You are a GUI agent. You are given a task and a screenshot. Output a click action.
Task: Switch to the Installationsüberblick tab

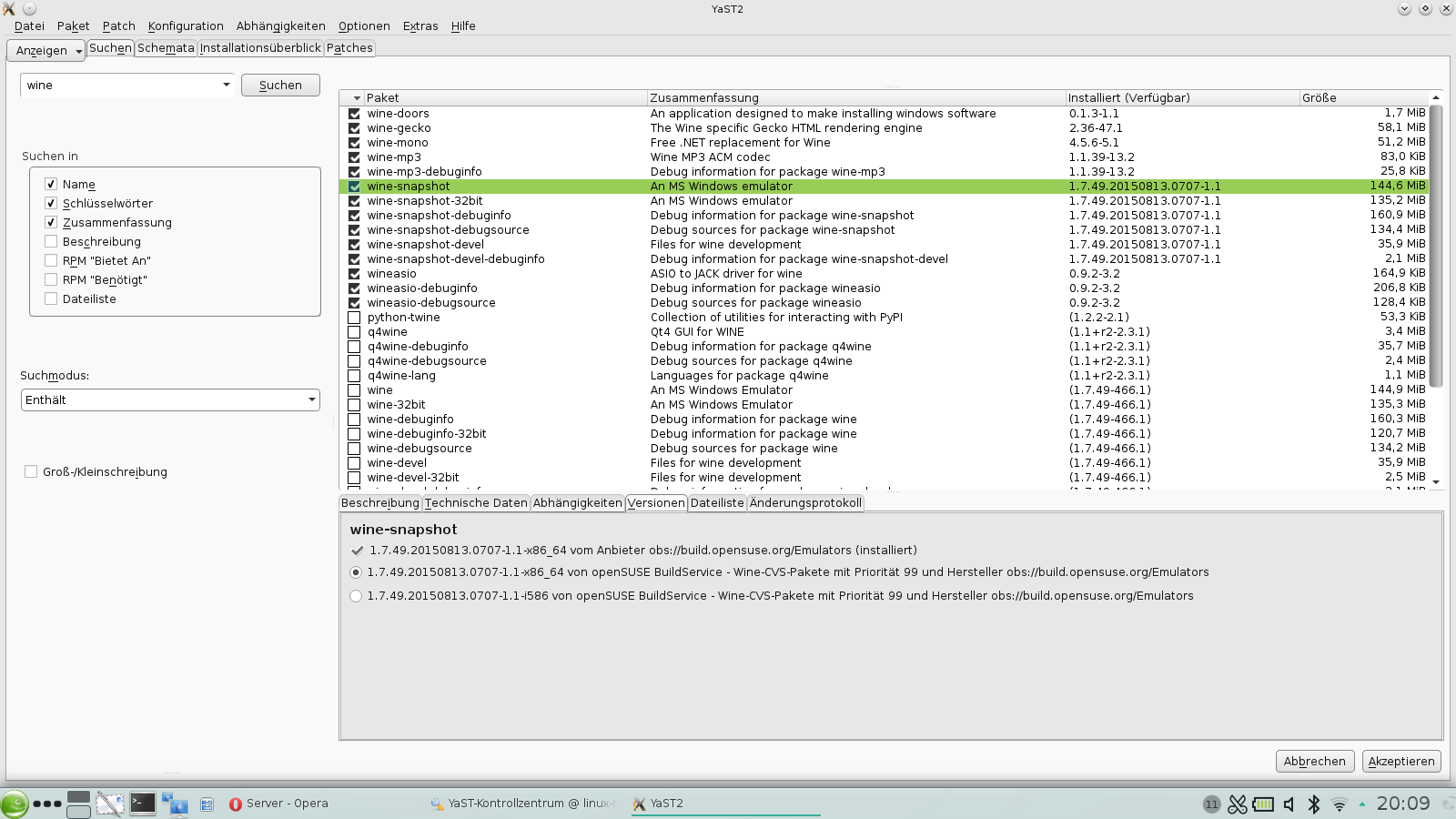260,48
